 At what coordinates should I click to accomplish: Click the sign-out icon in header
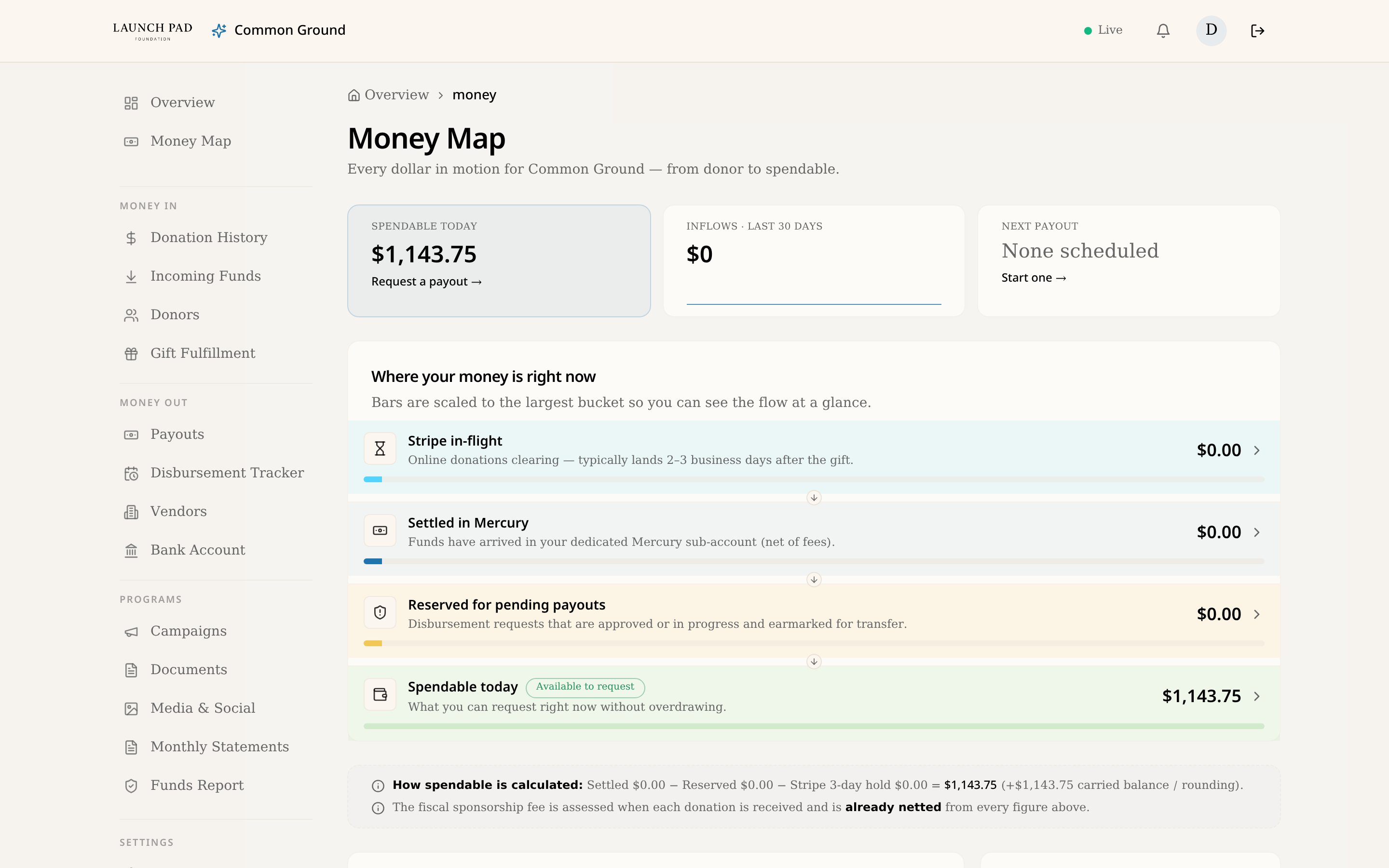(x=1257, y=30)
